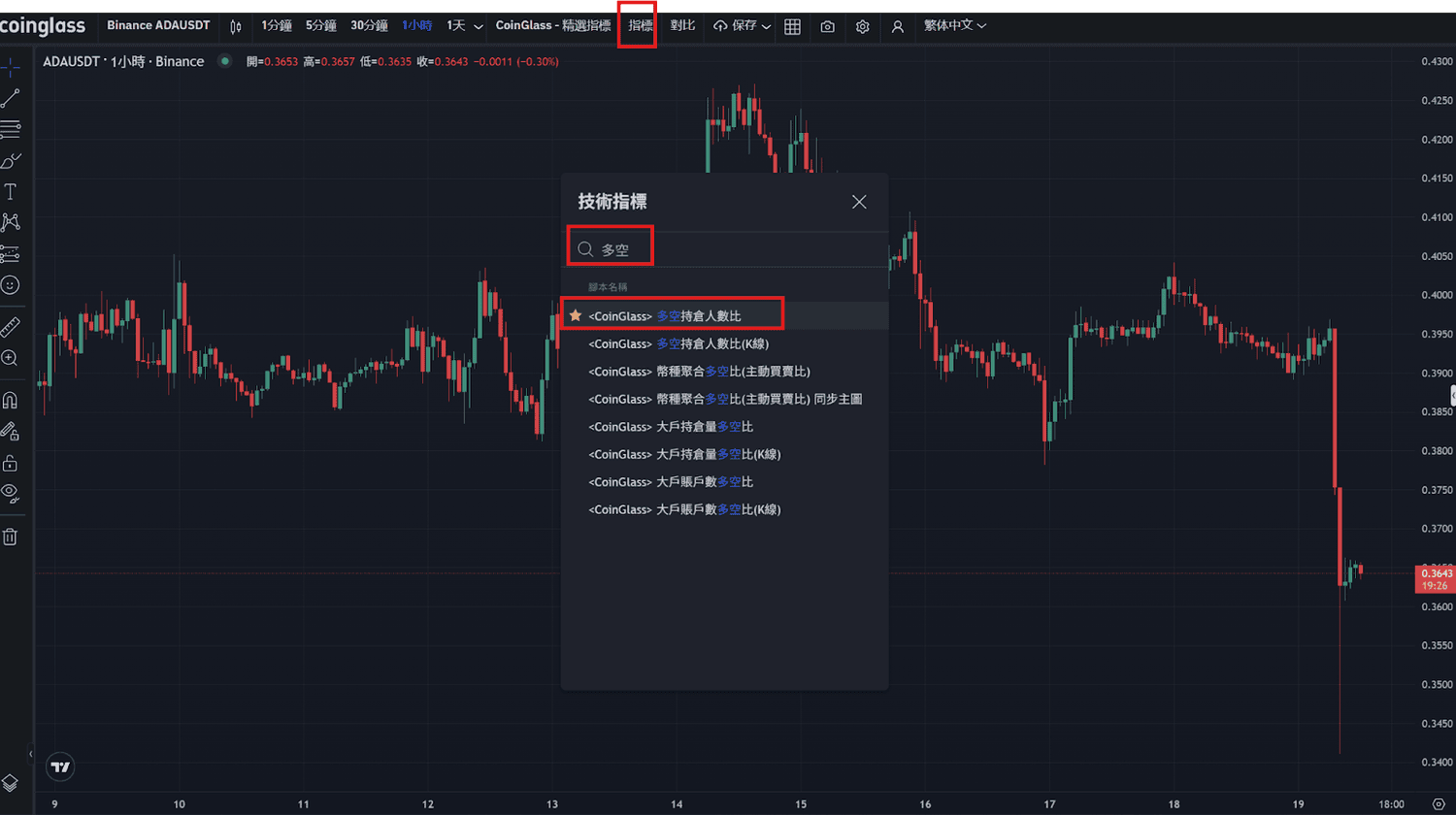1456x815 pixels.
Task: Open the forecasting and measurement tools
Action: [10, 253]
